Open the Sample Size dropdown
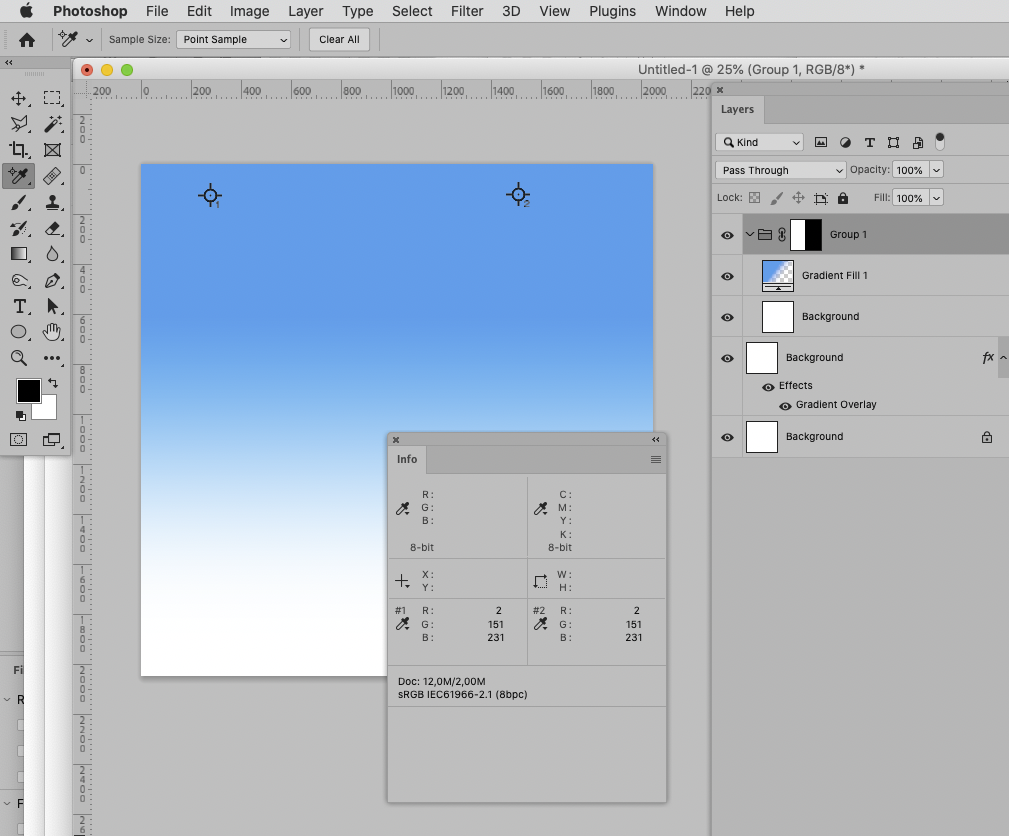Image resolution: width=1009 pixels, height=836 pixels. point(233,39)
